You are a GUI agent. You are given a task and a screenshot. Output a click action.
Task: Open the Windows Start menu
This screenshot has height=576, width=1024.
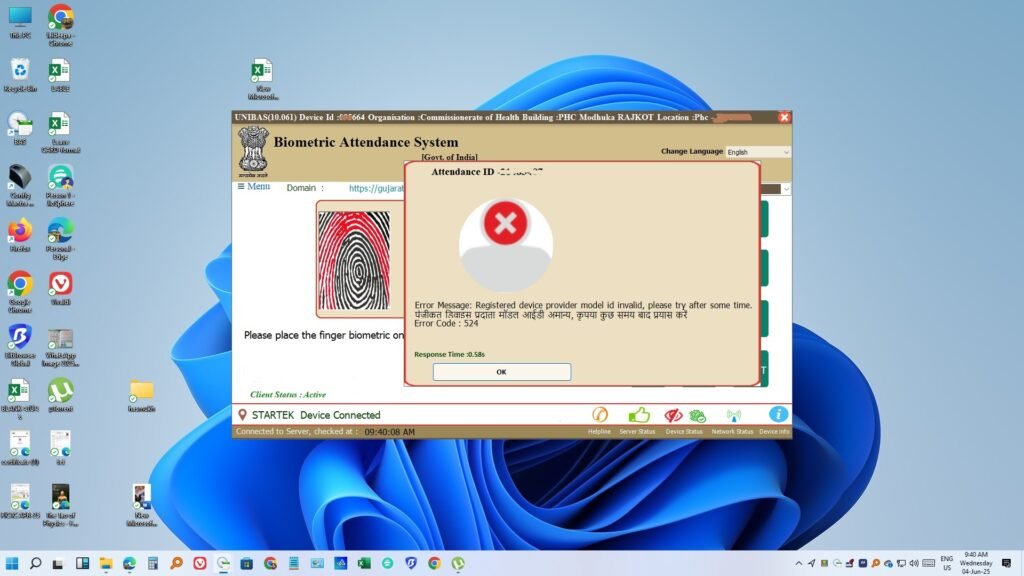(x=12, y=563)
